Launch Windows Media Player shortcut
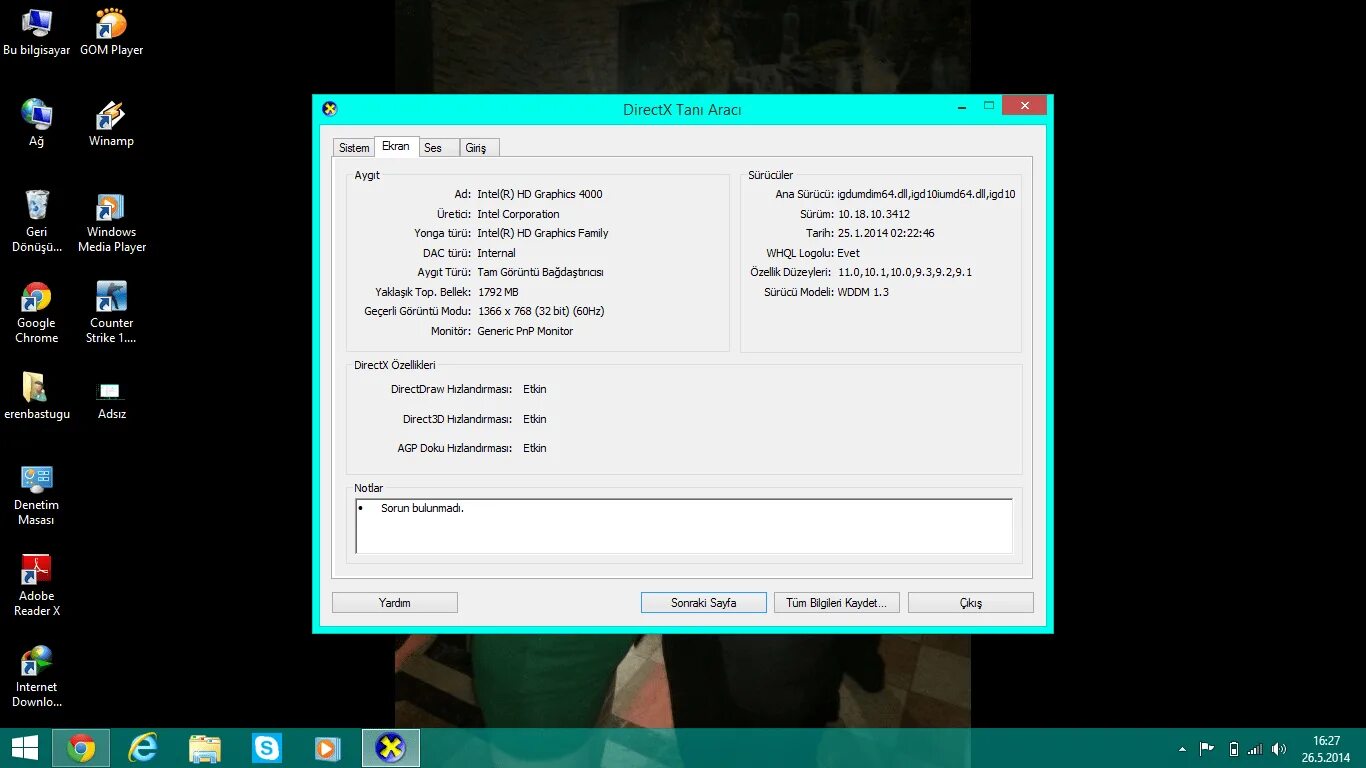The height and width of the screenshot is (768, 1366). [x=111, y=221]
